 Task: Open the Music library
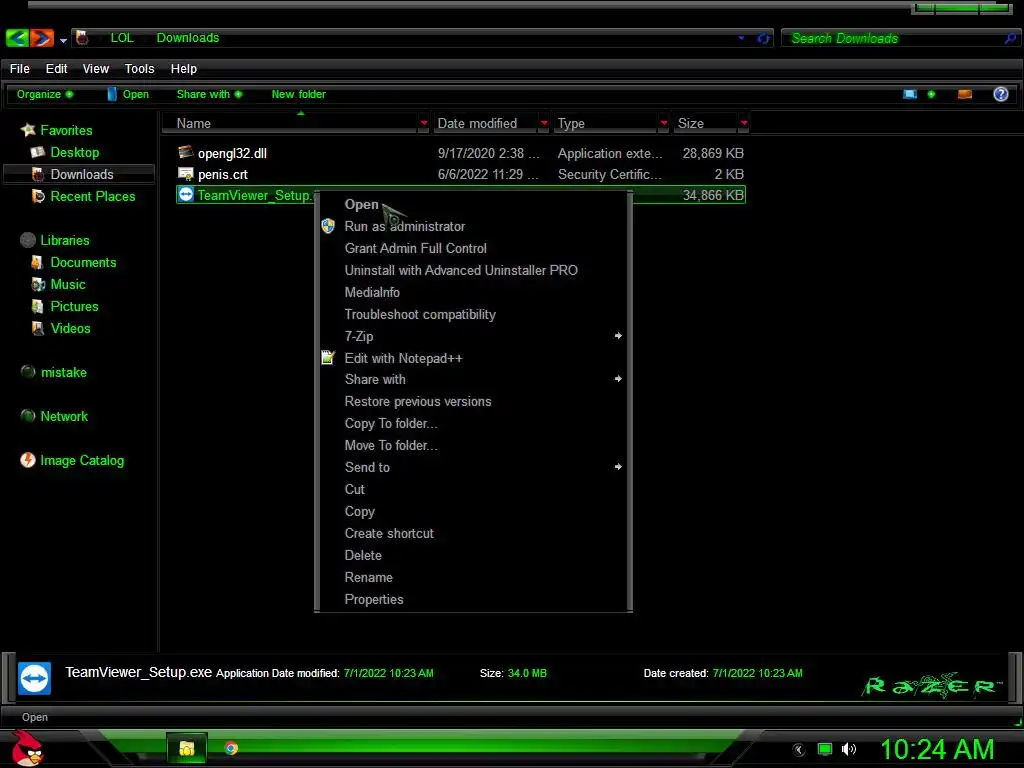pyautogui.click(x=68, y=285)
